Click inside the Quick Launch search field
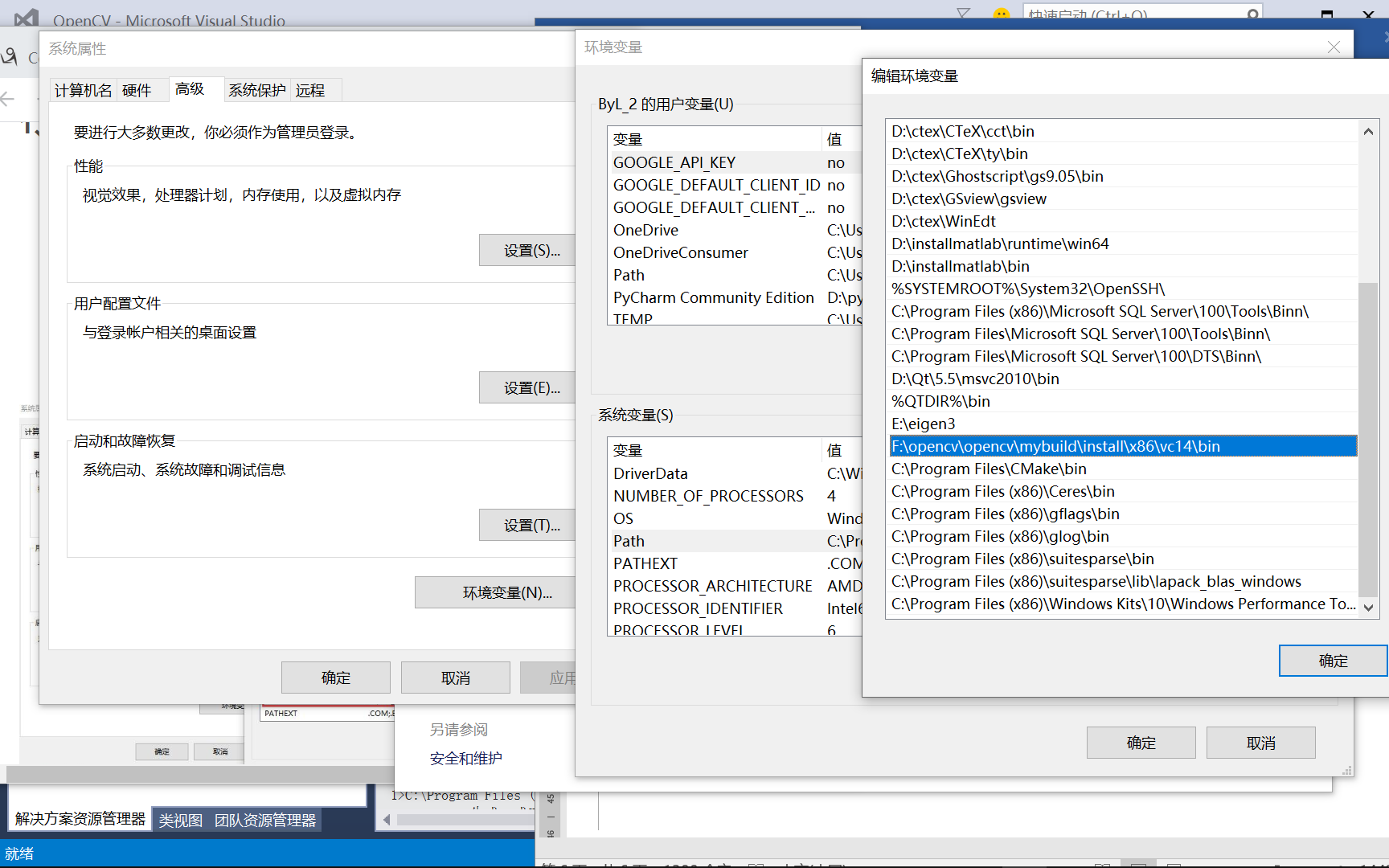The height and width of the screenshot is (868, 1389). [x=1125, y=14]
